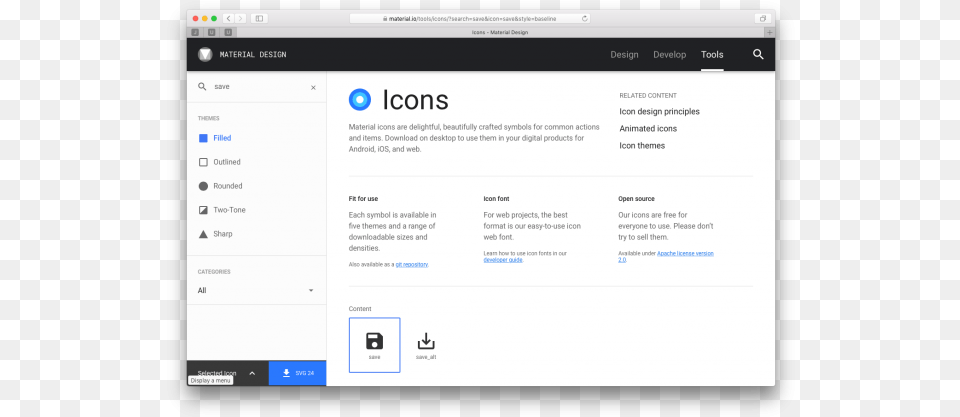
Task: Click Safari's back navigation arrow
Action: pos(228,18)
